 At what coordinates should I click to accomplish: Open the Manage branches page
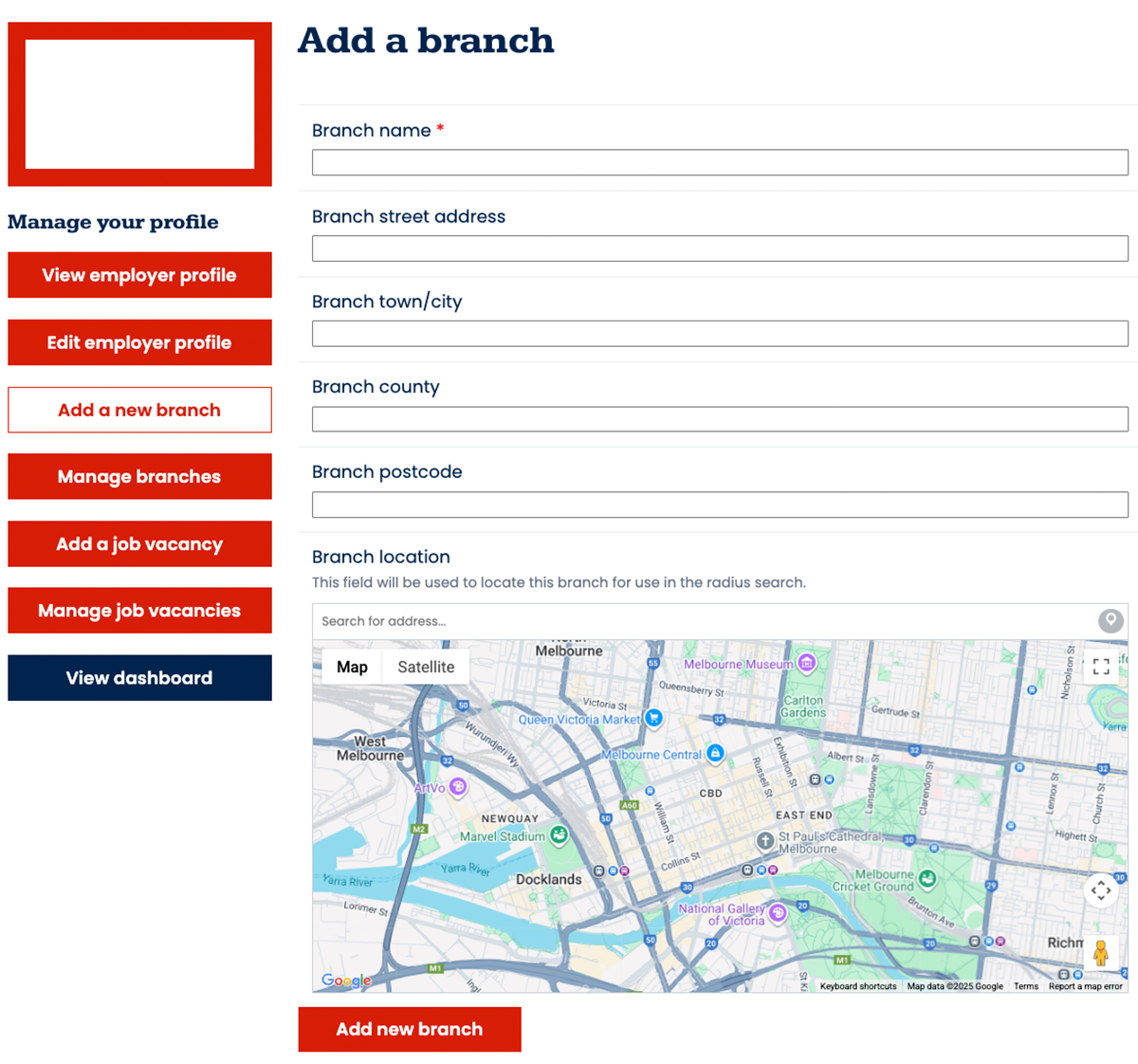[x=139, y=476]
